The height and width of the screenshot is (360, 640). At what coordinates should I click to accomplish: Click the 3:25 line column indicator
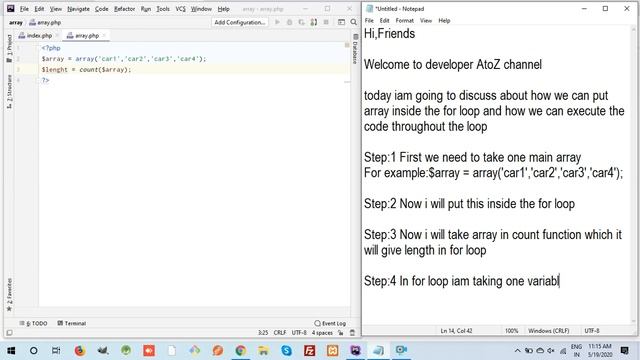click(x=263, y=333)
